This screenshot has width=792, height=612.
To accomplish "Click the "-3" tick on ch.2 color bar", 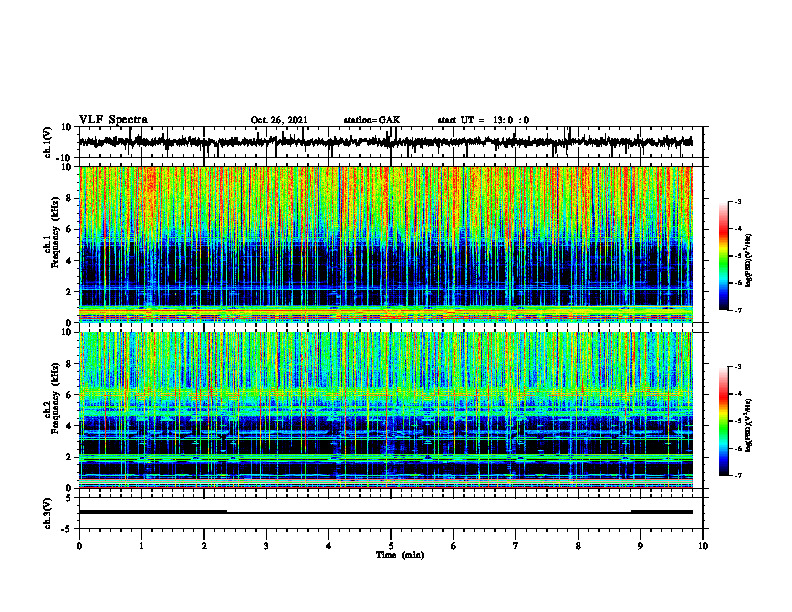I will click(x=738, y=367).
